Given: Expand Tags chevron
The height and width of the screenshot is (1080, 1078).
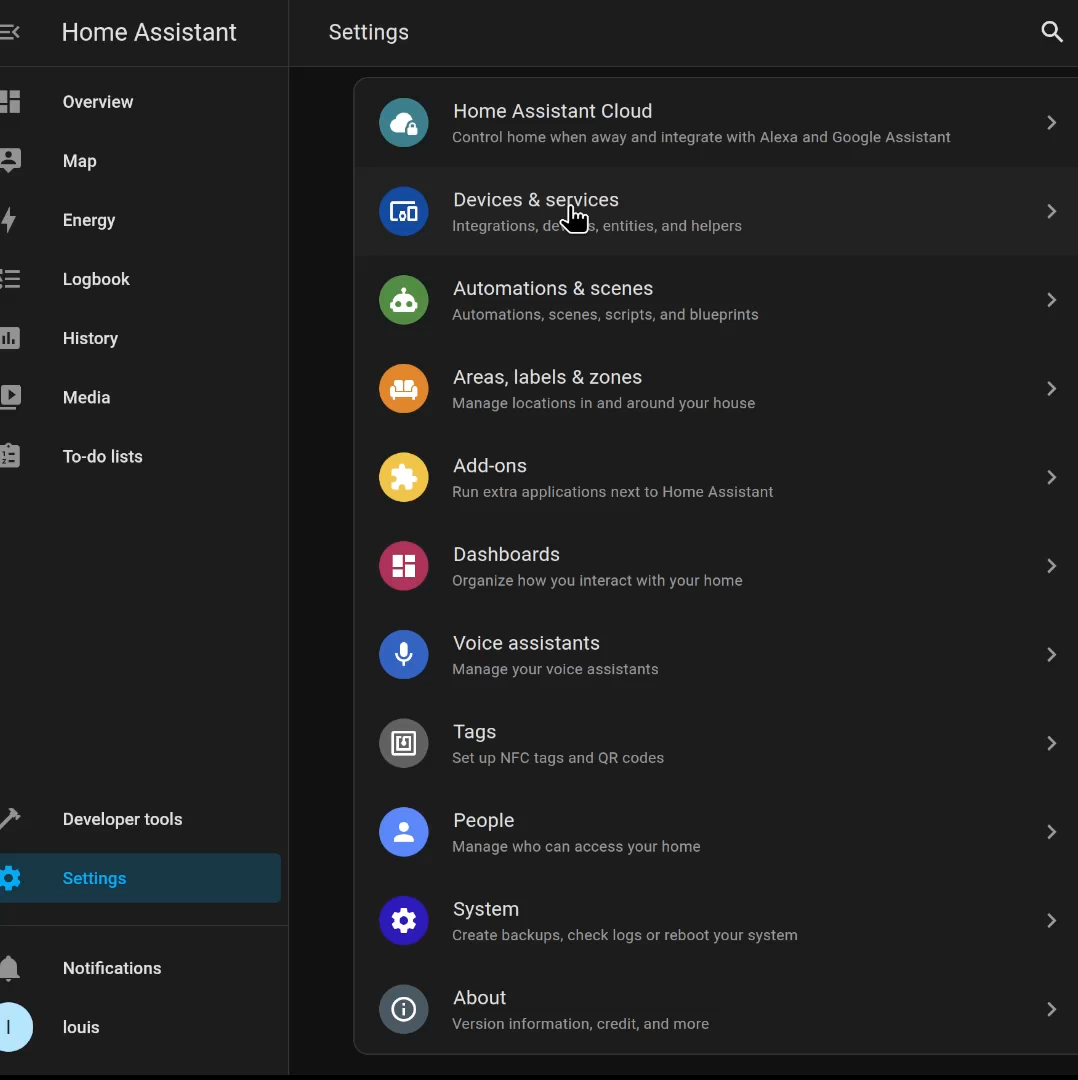Looking at the screenshot, I should pyautogui.click(x=1051, y=743).
